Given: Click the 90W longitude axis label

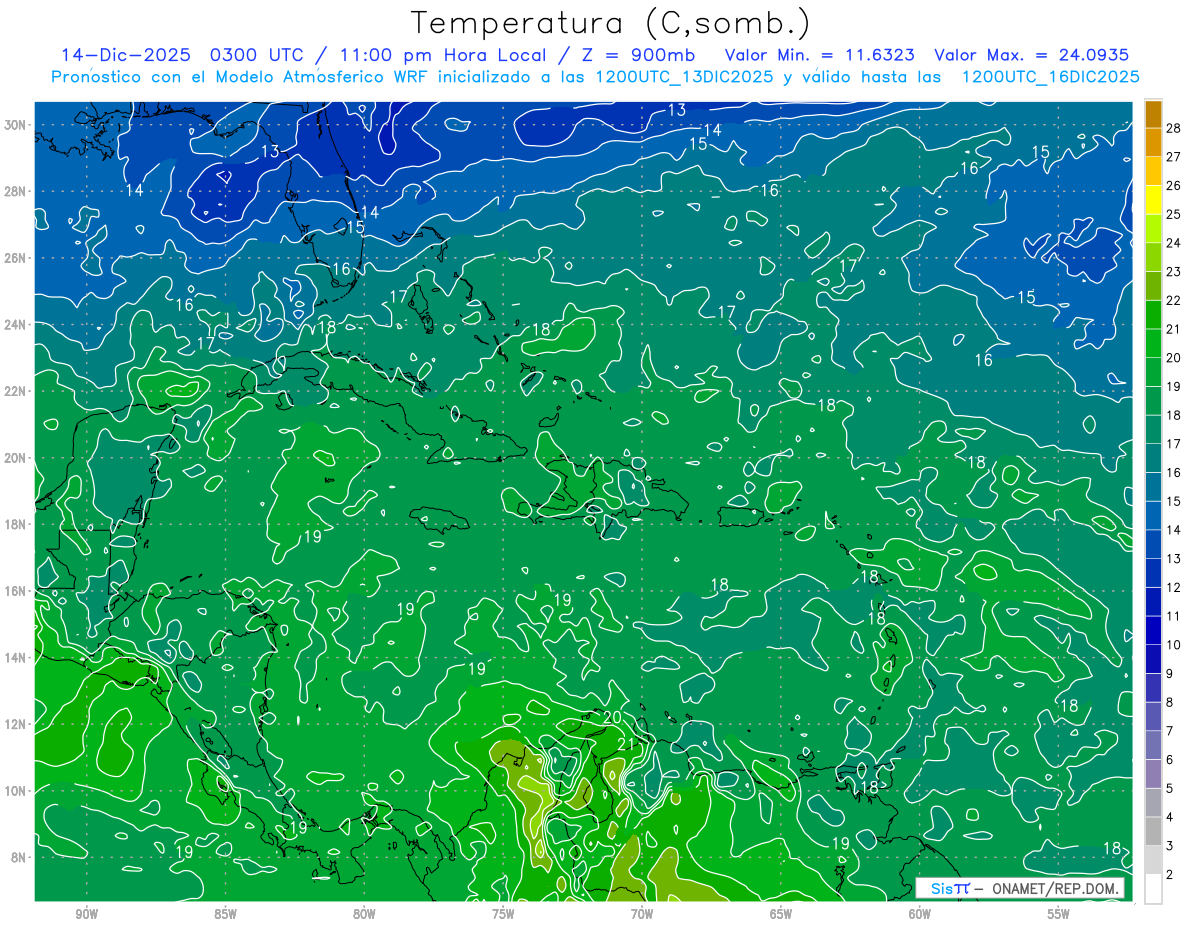Looking at the screenshot, I should [x=86, y=915].
